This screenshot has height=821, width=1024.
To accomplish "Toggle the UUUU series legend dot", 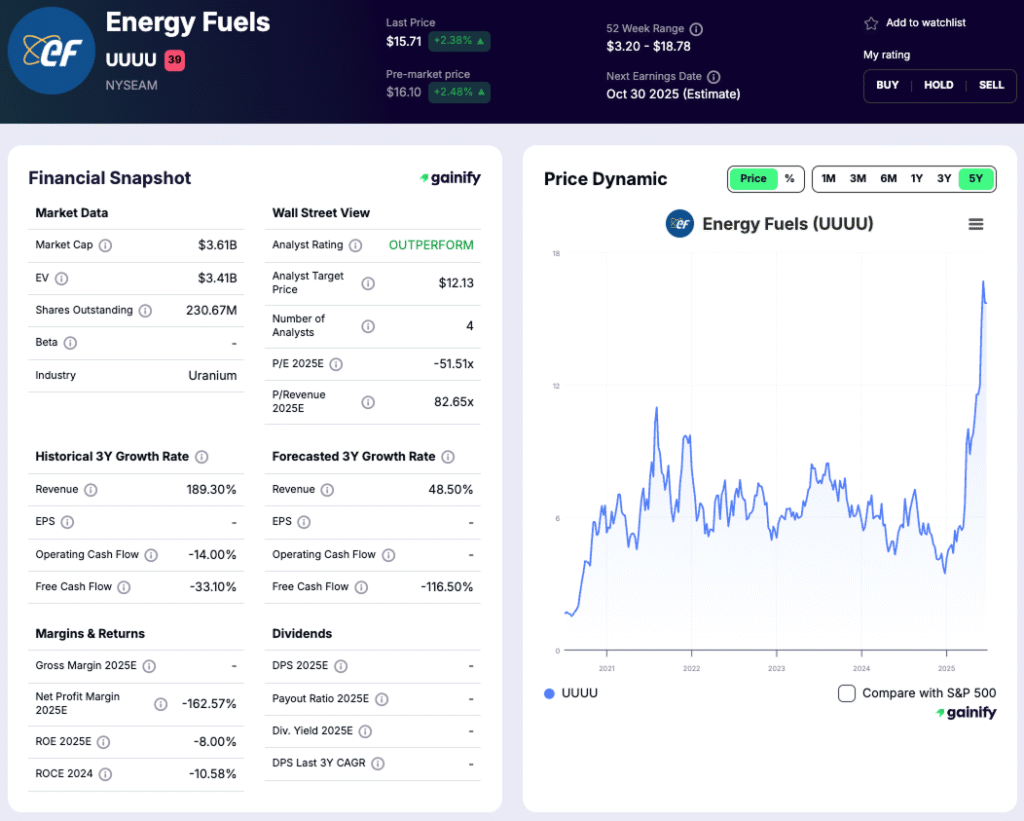I will pyautogui.click(x=549, y=693).
